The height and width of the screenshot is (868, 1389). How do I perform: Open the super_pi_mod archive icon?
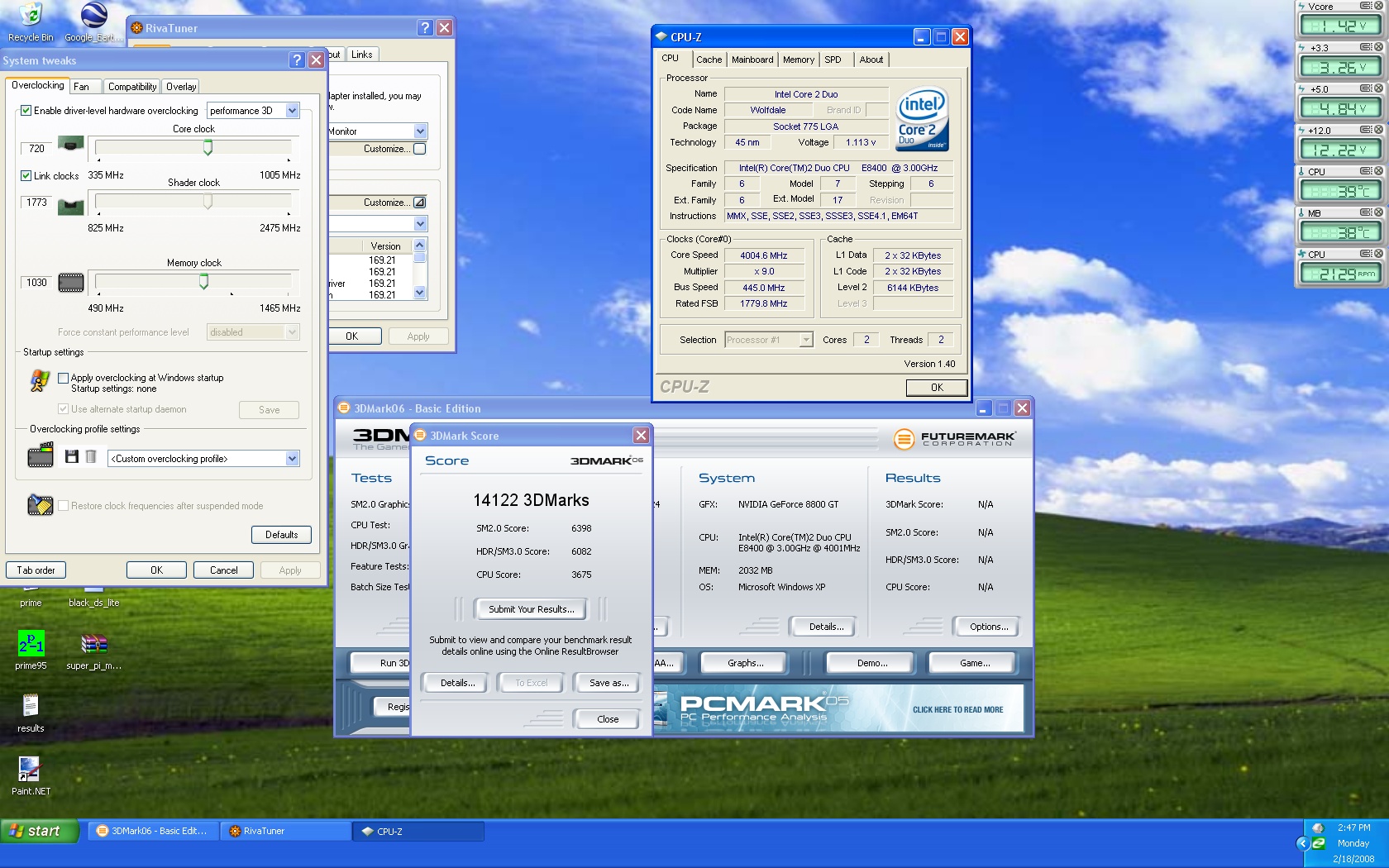93,644
